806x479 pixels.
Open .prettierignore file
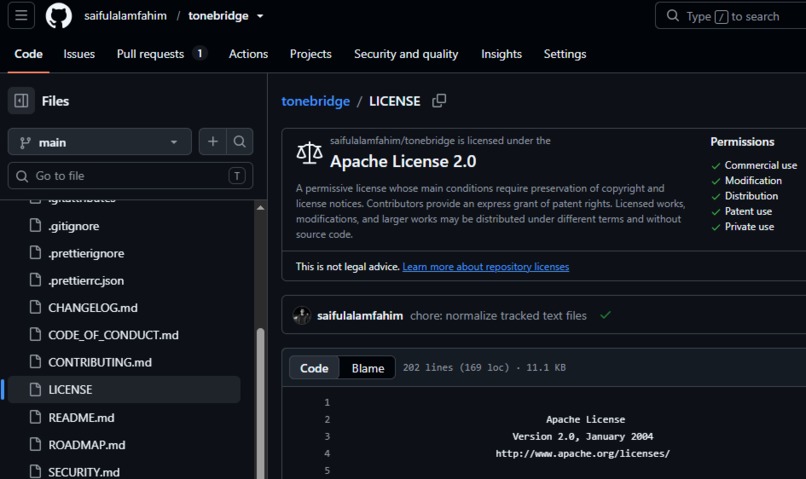[x=86, y=253]
